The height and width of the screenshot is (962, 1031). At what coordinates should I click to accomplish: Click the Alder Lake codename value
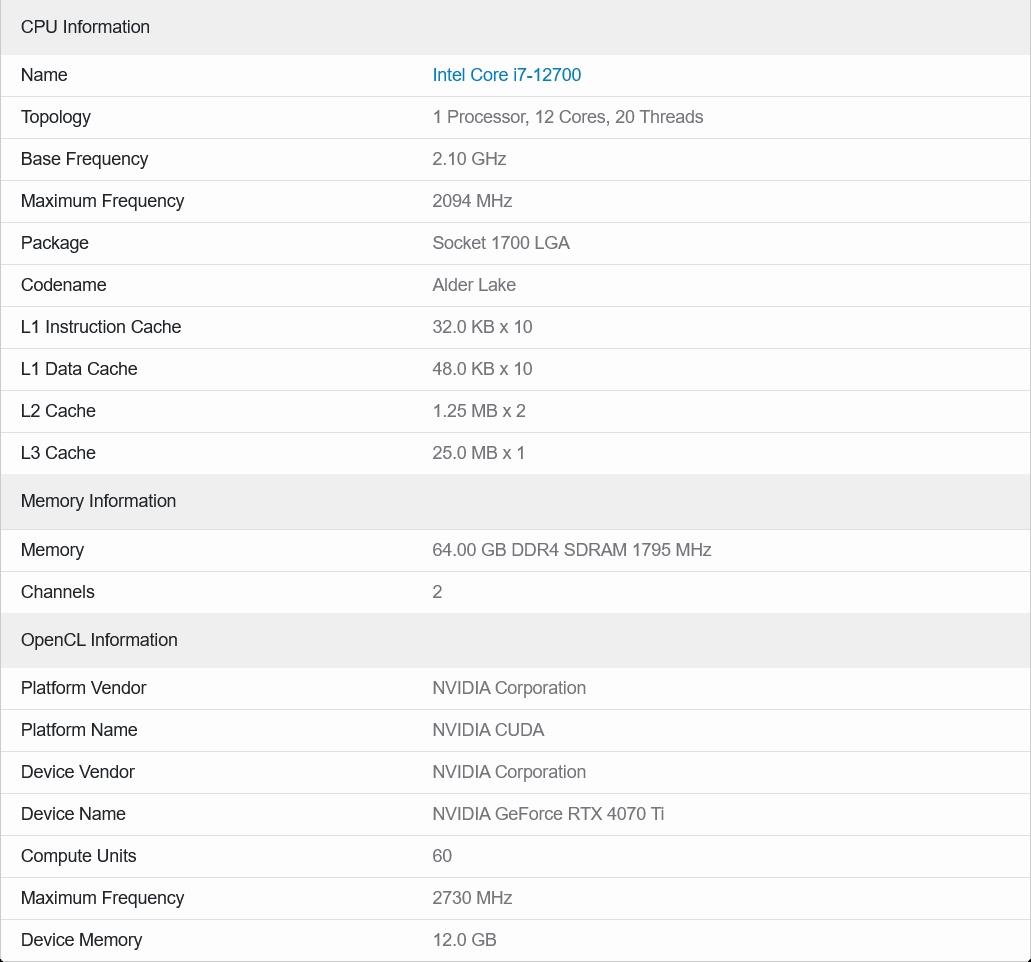(474, 285)
